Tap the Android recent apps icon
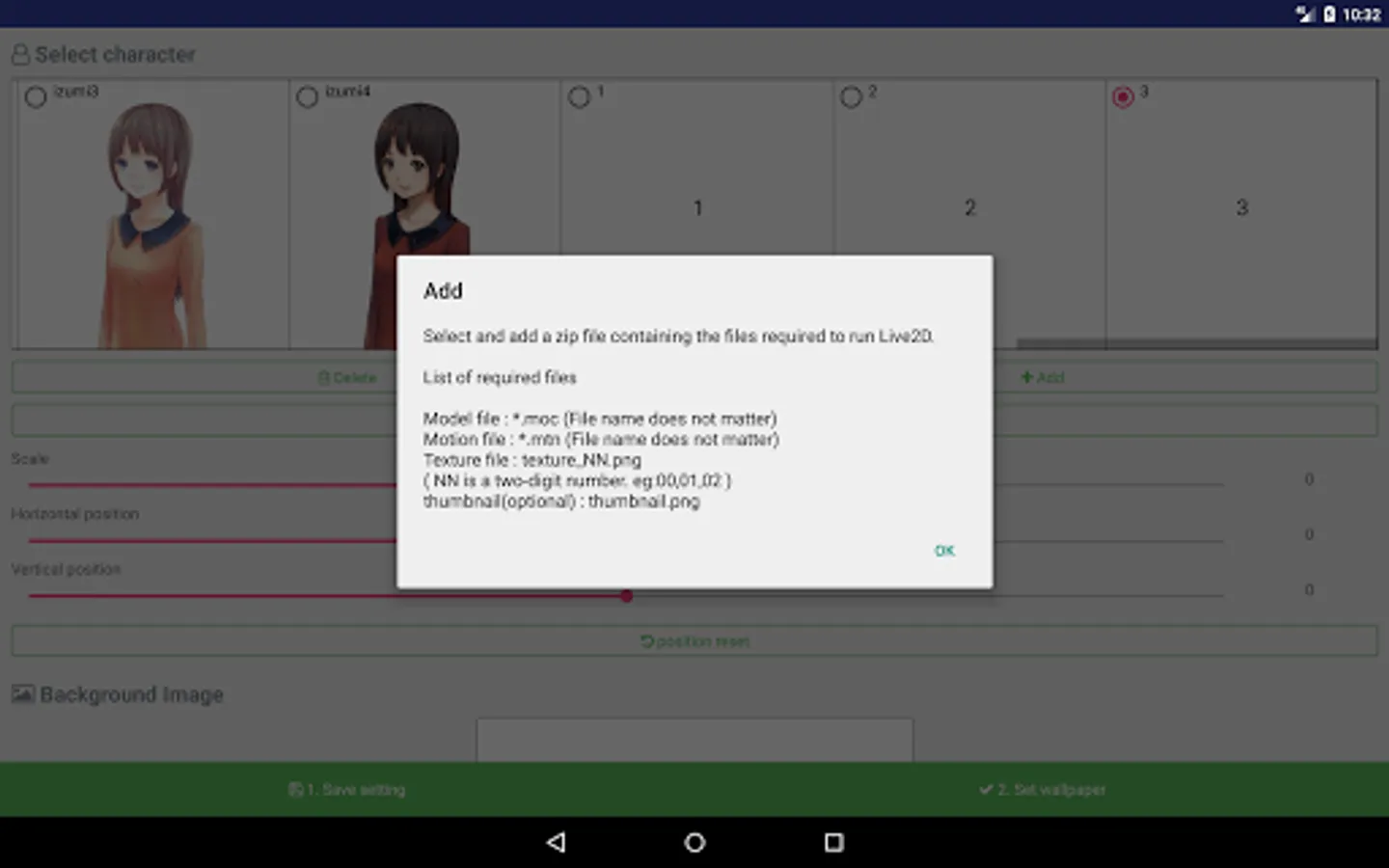The height and width of the screenshot is (868, 1389). (x=834, y=842)
